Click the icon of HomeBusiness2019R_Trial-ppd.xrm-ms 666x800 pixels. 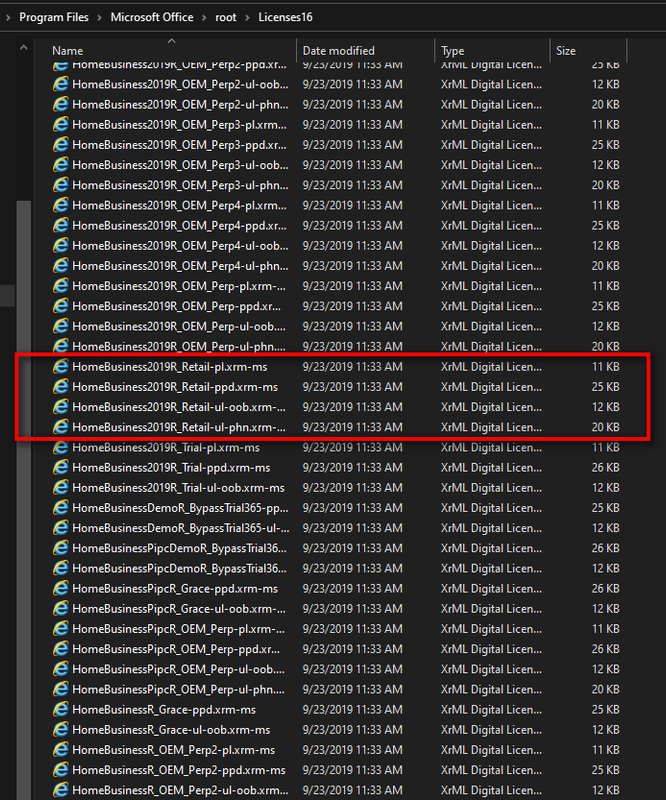pyautogui.click(x=61, y=468)
